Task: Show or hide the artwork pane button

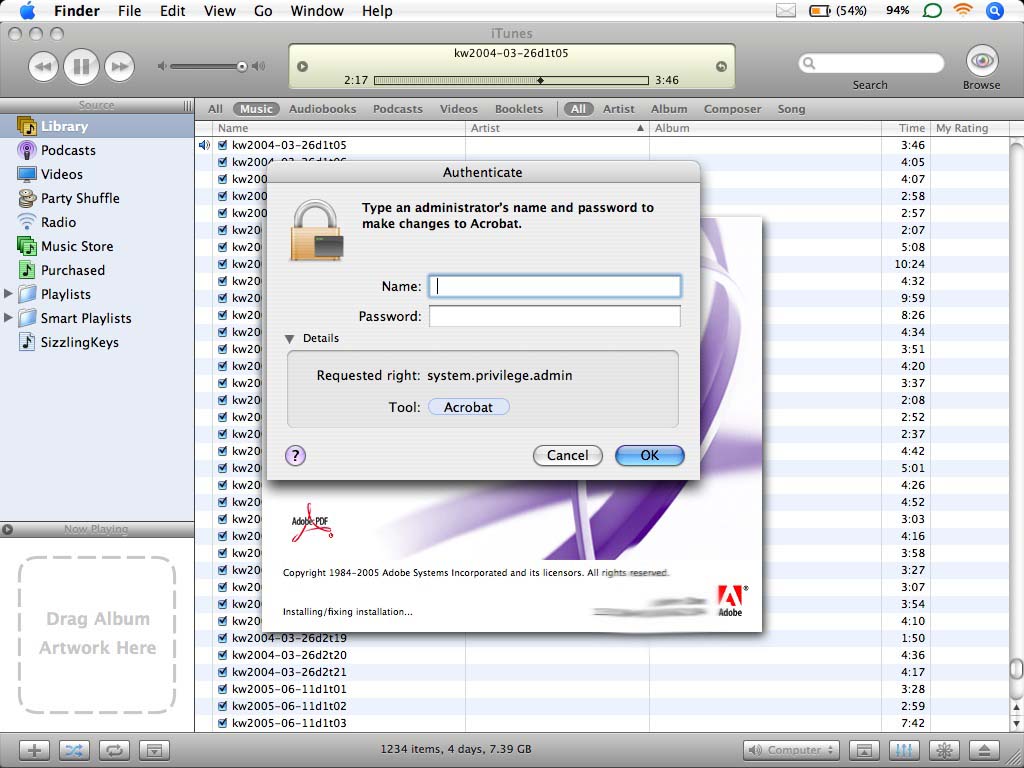Action: coord(154,750)
